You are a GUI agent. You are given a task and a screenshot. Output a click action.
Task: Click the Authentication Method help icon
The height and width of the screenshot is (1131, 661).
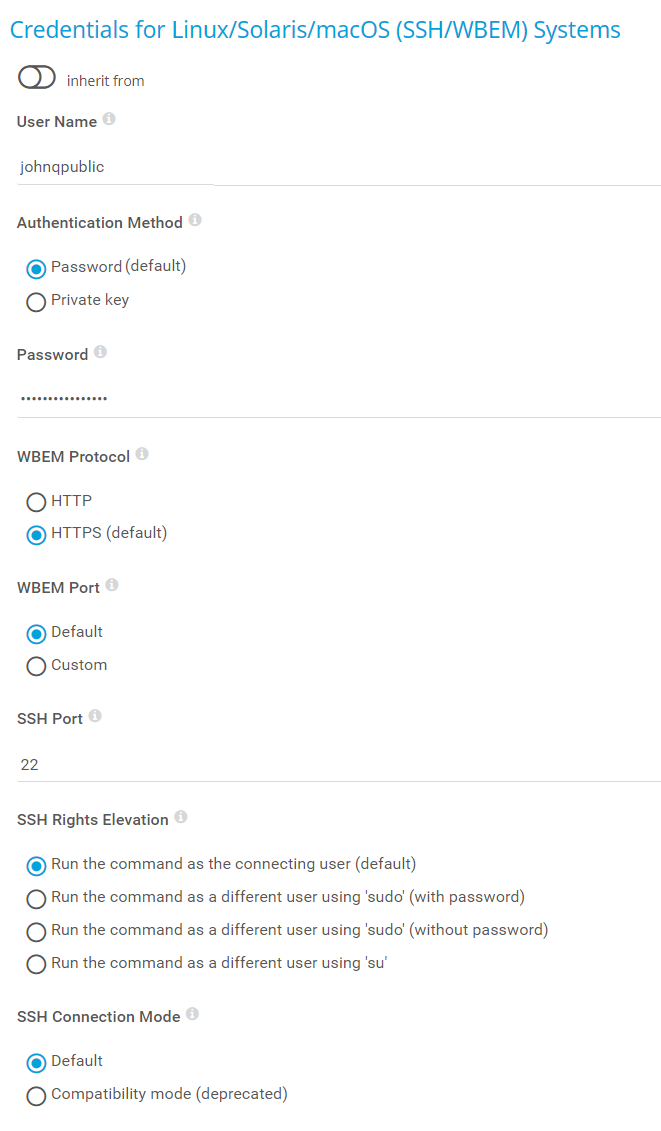pyautogui.click(x=195, y=220)
